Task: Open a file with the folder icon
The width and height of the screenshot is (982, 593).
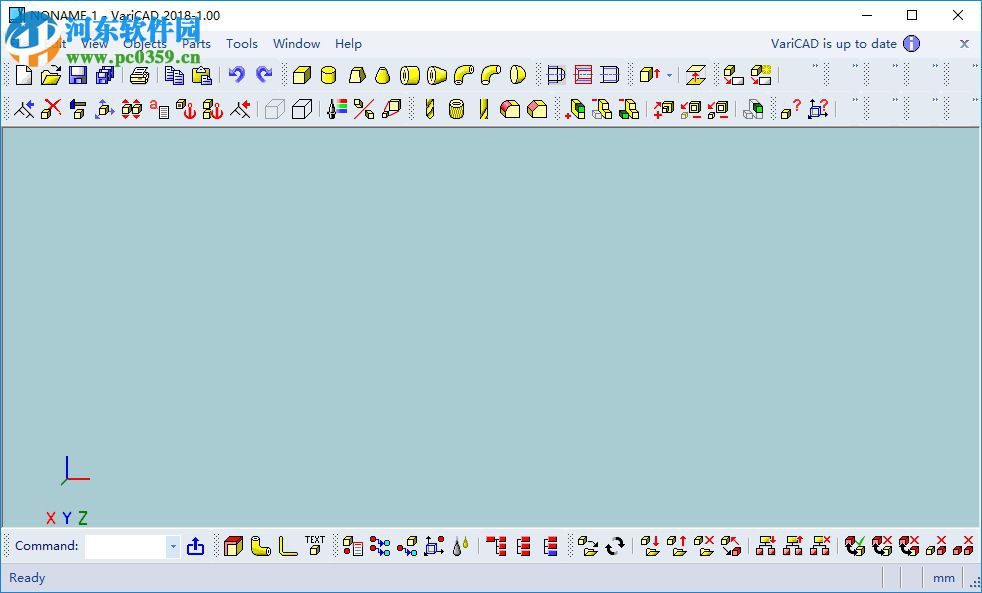Action: pyautogui.click(x=51, y=75)
